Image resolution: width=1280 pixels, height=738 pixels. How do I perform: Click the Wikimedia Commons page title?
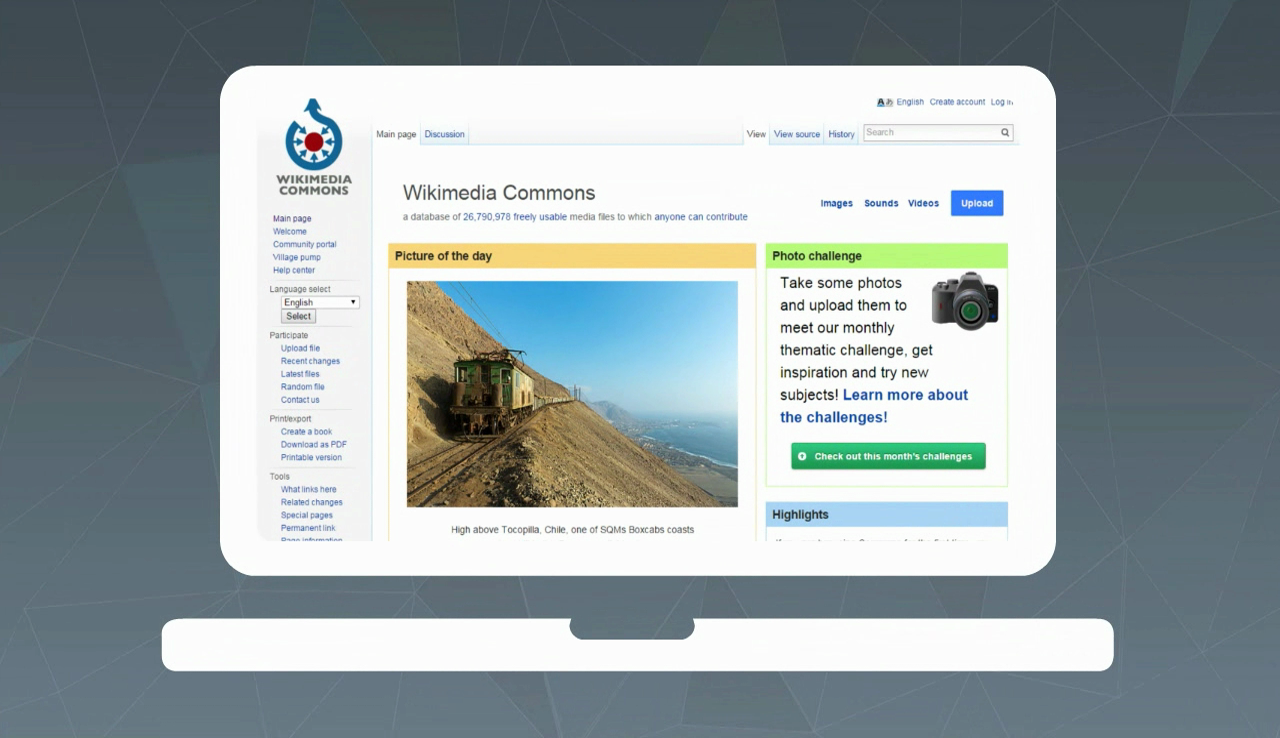coord(499,193)
